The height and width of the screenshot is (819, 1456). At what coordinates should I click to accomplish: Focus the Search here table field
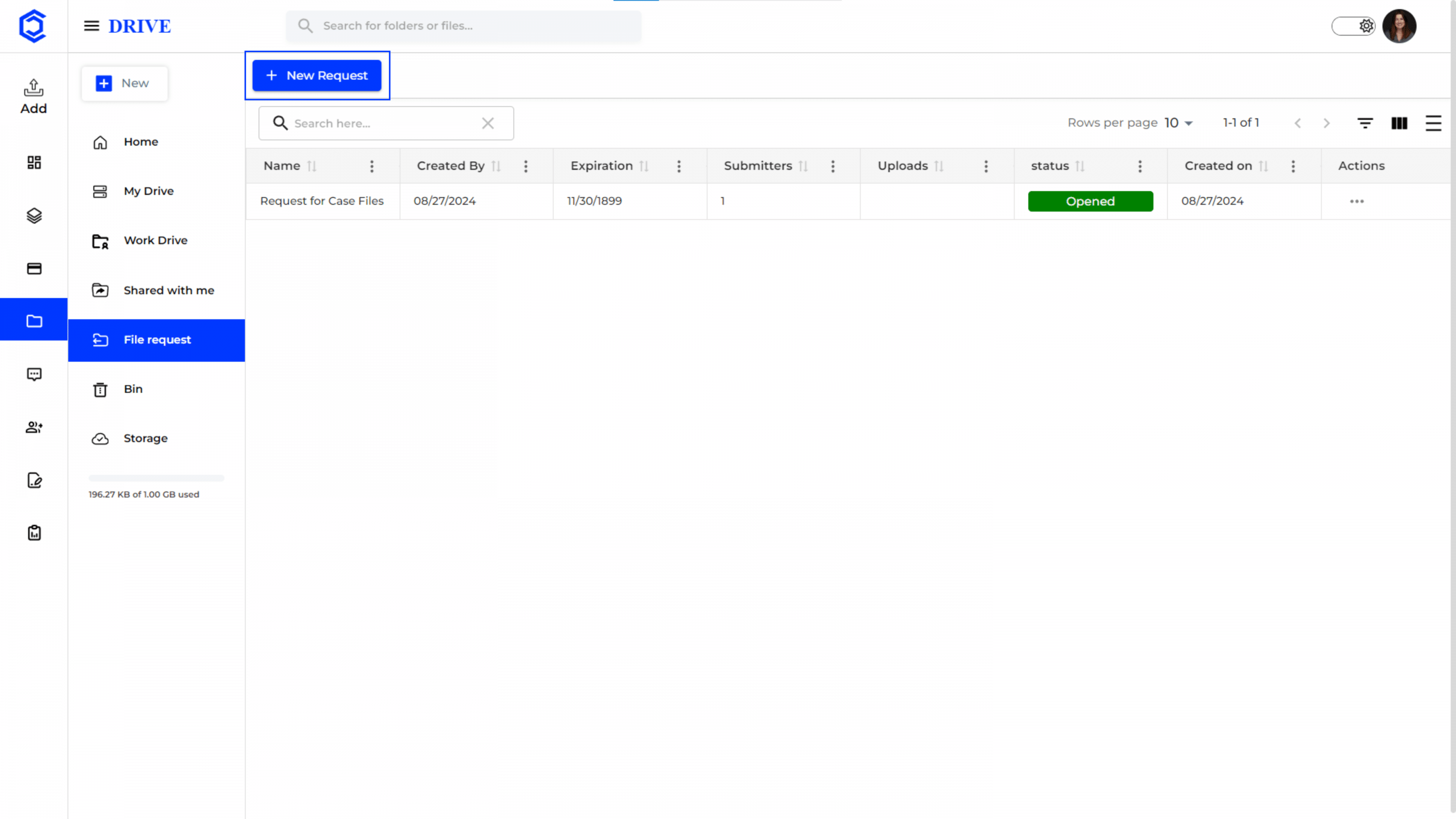386,123
